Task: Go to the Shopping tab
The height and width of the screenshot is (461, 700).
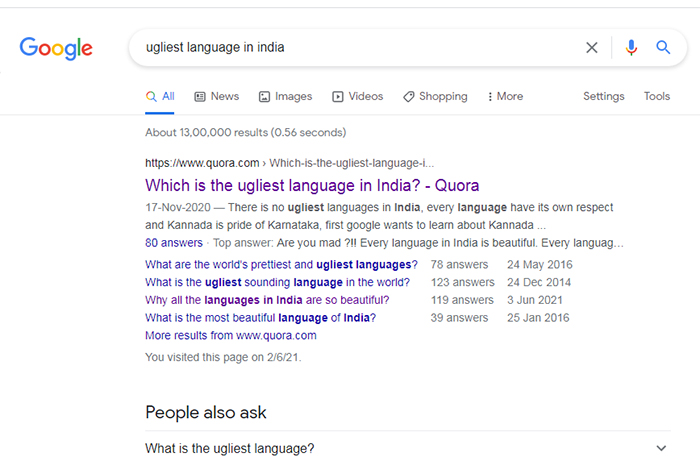Action: coord(435,96)
